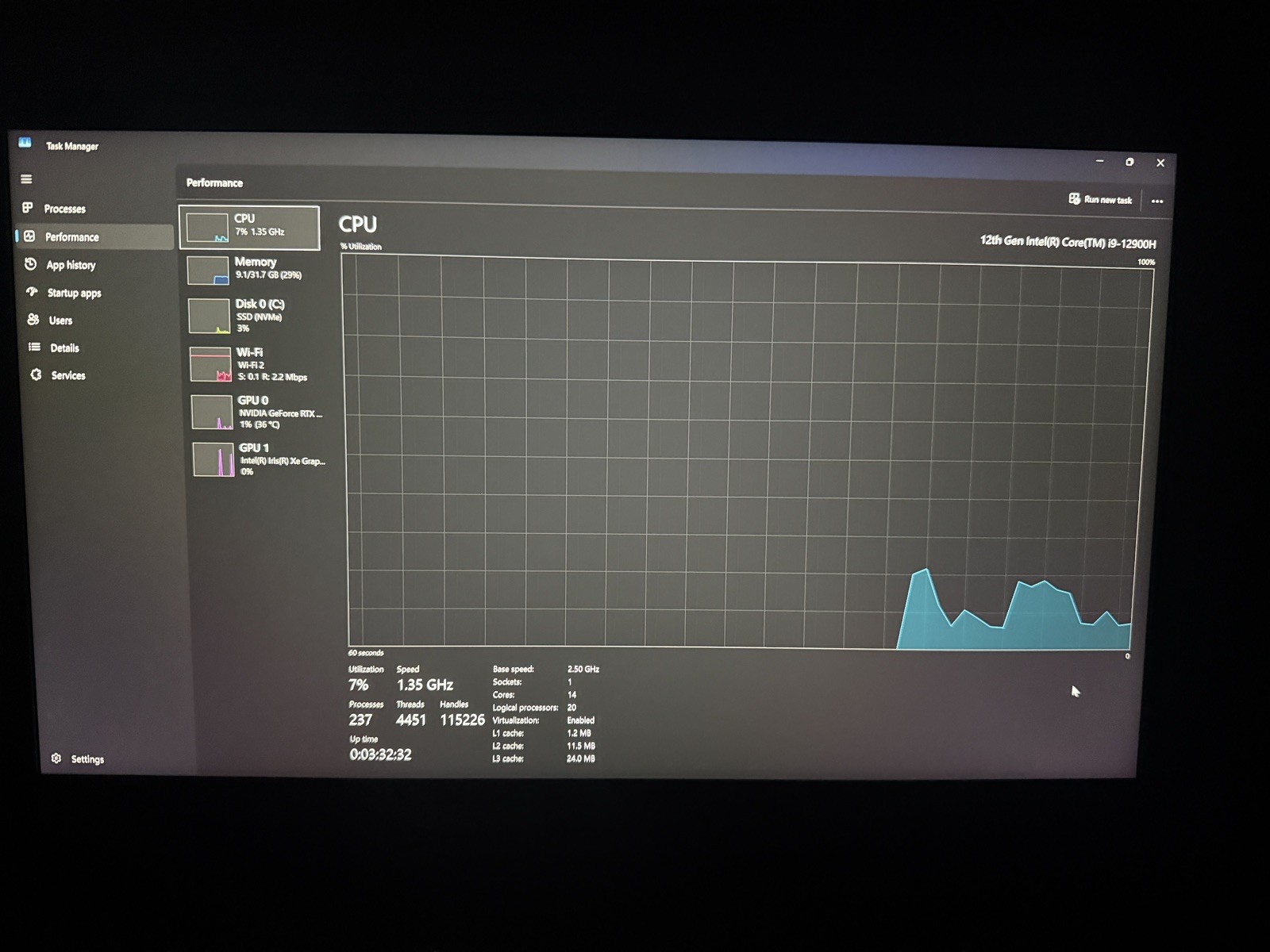Click the Run new task button label
The width and height of the screenshot is (1270, 952).
pyautogui.click(x=1108, y=200)
